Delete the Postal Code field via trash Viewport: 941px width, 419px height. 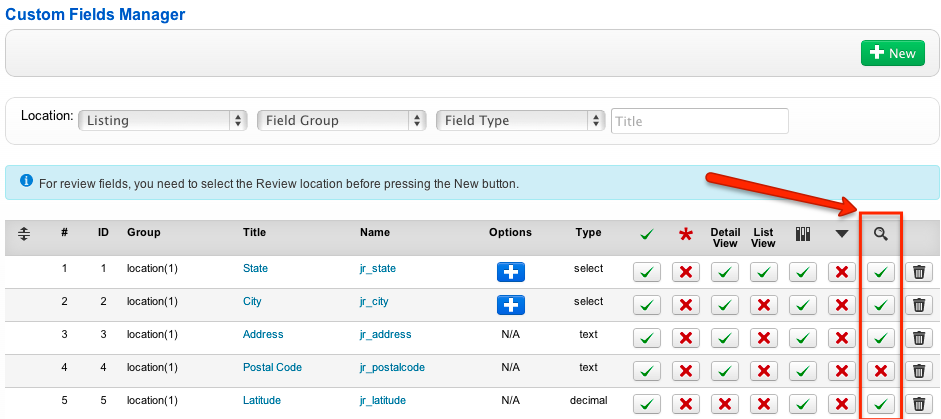918,371
